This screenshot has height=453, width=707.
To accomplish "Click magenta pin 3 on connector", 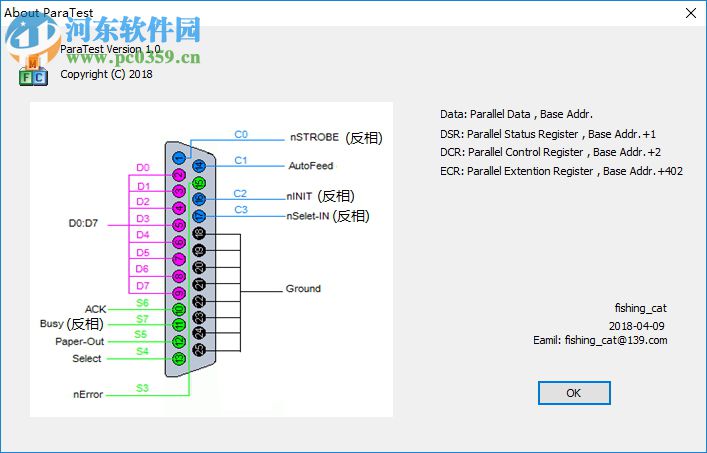I will click(179, 192).
